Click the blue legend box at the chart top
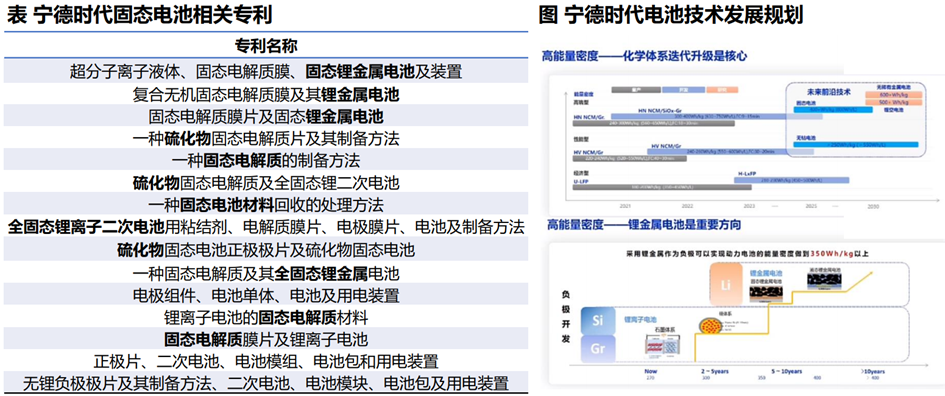Viewport: 945px width, 396px height. pyautogui.click(x=683, y=89)
